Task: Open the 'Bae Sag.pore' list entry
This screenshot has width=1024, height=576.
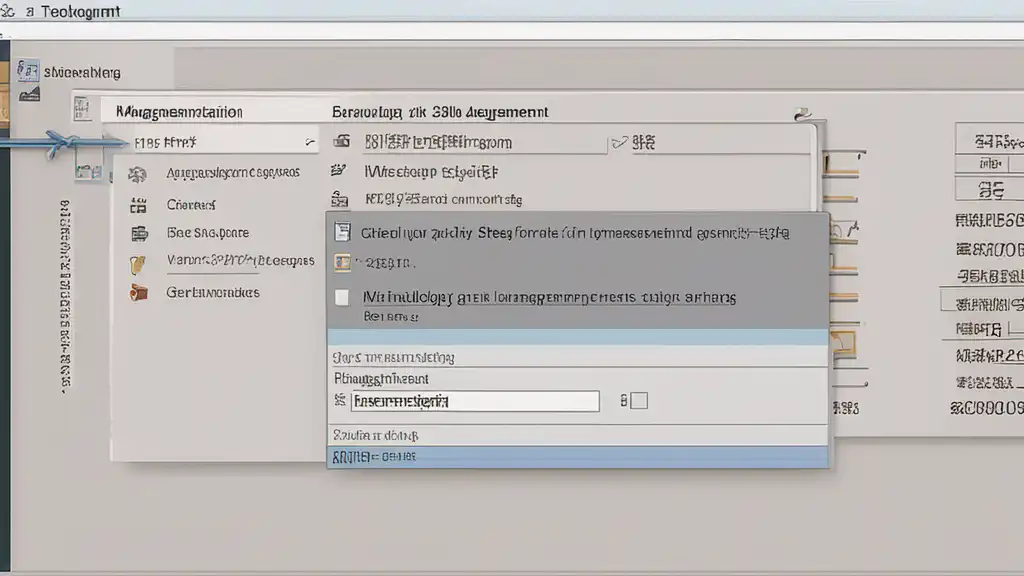Action: (x=208, y=232)
